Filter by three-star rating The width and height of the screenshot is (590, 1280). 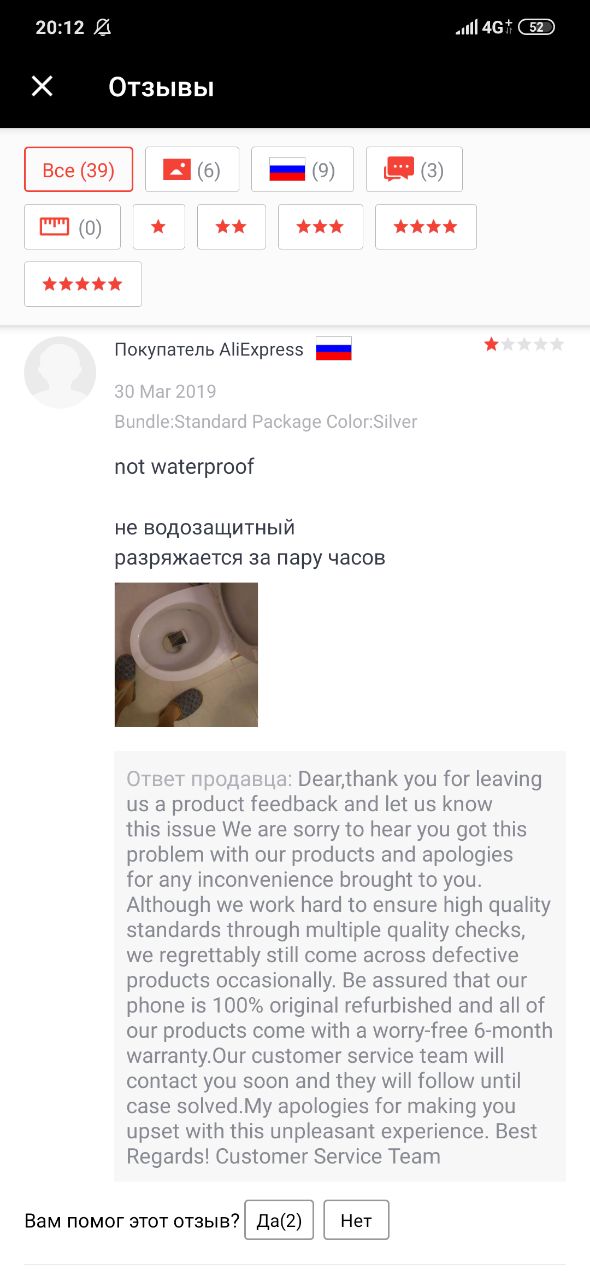pyautogui.click(x=320, y=227)
